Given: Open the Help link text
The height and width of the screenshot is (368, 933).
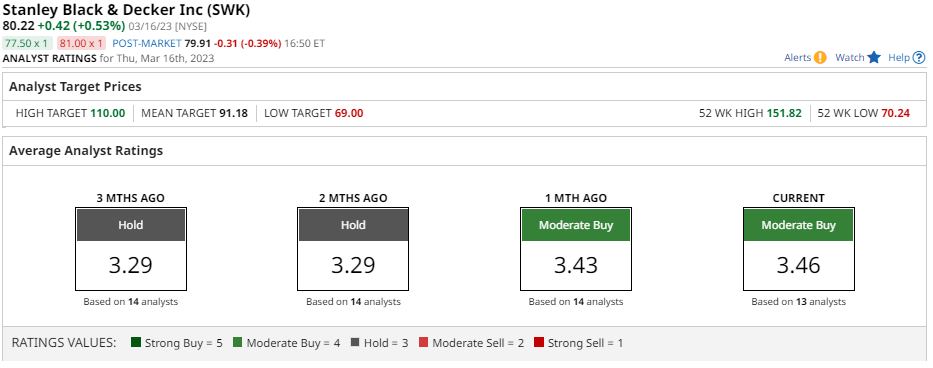Looking at the screenshot, I should coord(899,58).
